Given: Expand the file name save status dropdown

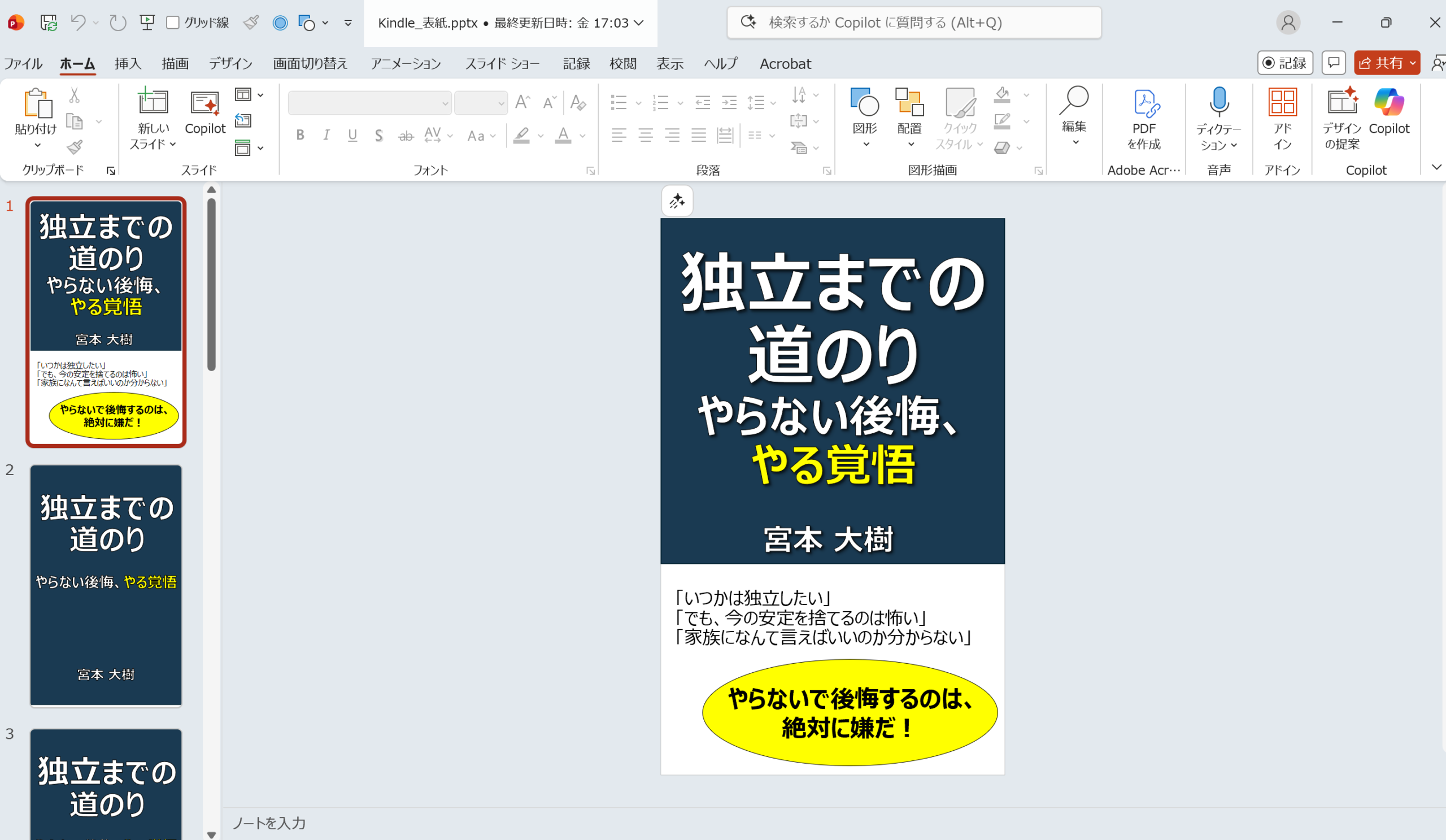Looking at the screenshot, I should [x=639, y=23].
